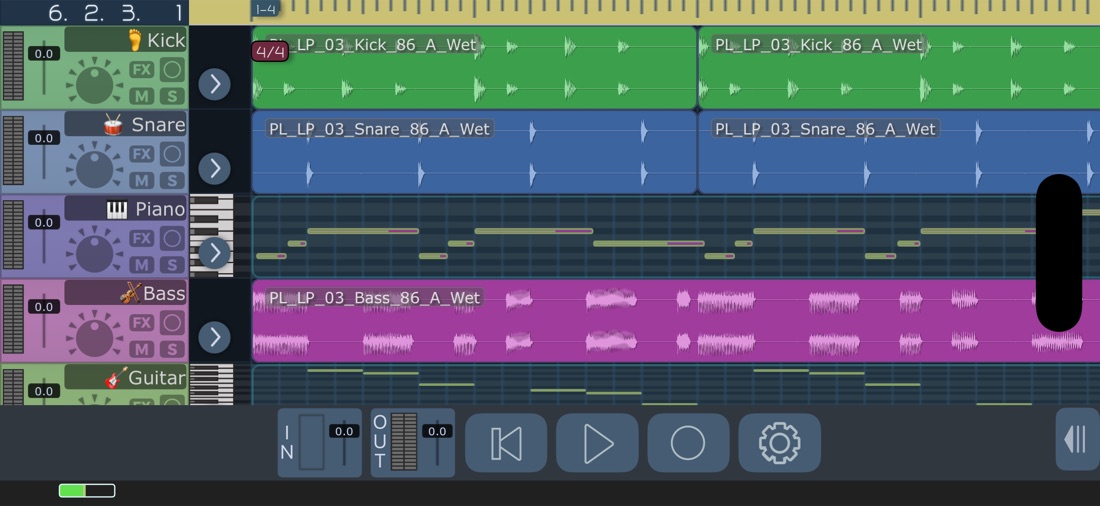1100x506 pixels.
Task: Start playback with Play button
Action: coord(597,443)
